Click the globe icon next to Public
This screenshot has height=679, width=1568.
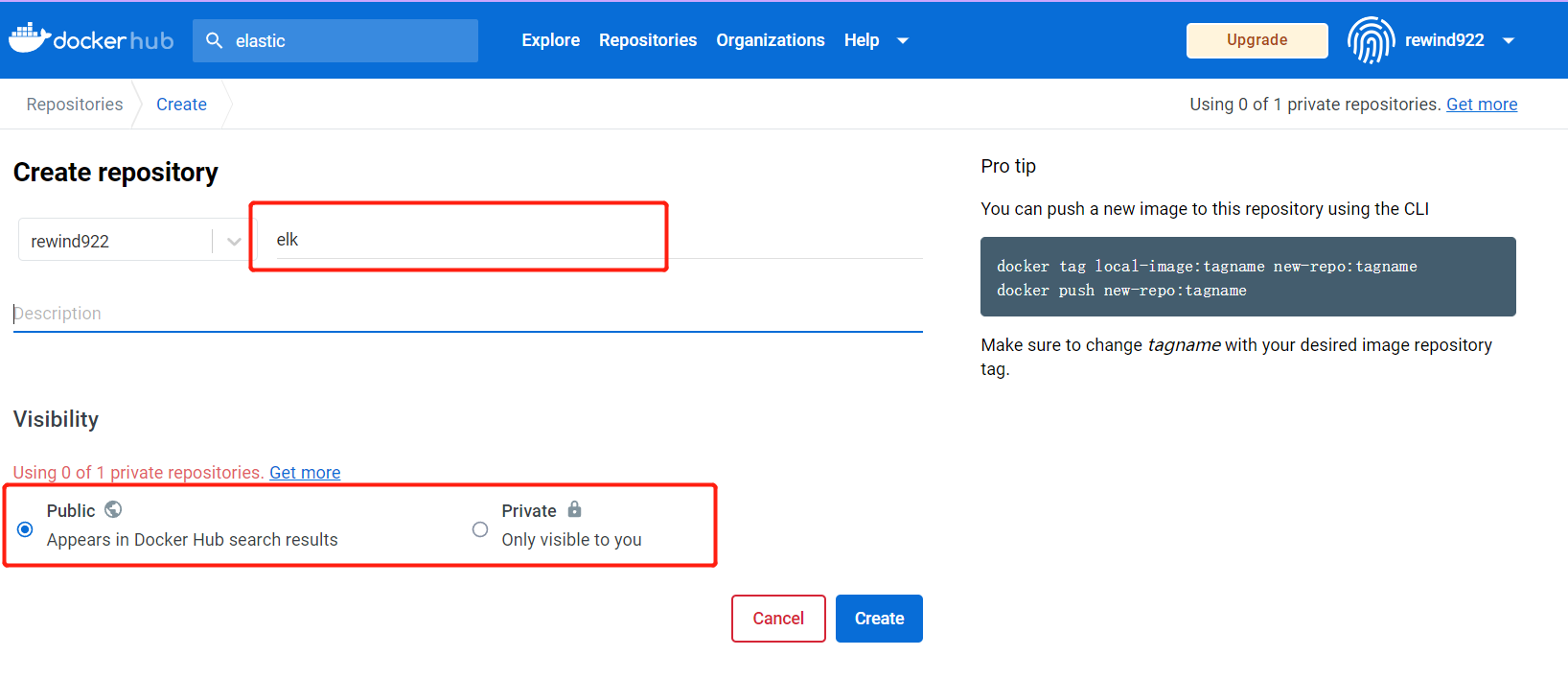tap(113, 509)
